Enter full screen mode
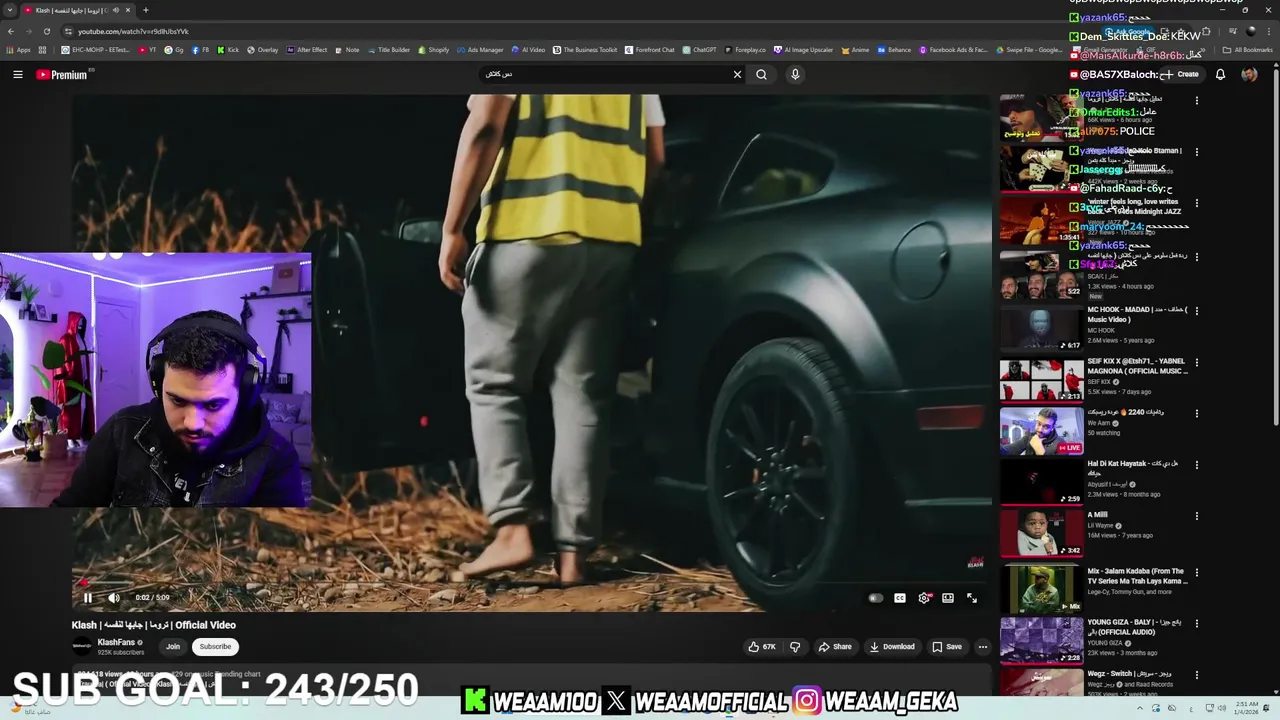The height and width of the screenshot is (720, 1280). click(x=972, y=598)
